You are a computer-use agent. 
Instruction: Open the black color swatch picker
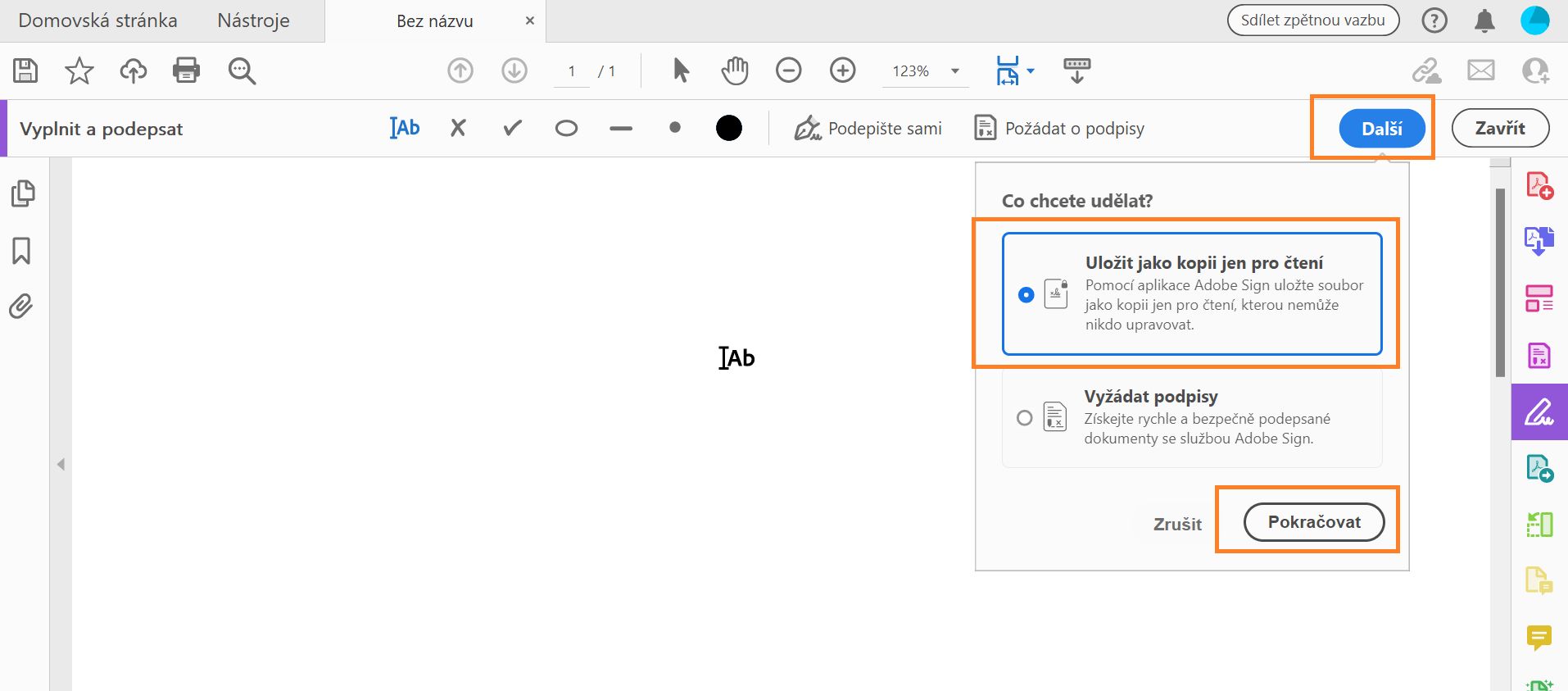click(729, 128)
